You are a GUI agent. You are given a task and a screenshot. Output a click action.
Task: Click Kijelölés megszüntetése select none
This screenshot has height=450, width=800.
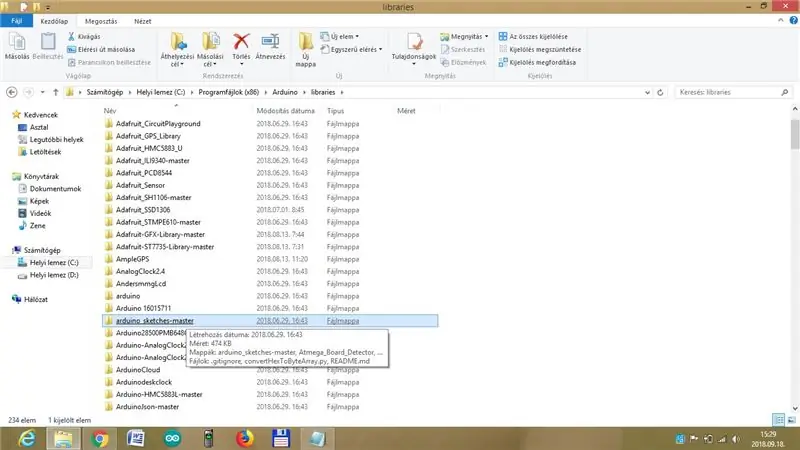(540, 49)
